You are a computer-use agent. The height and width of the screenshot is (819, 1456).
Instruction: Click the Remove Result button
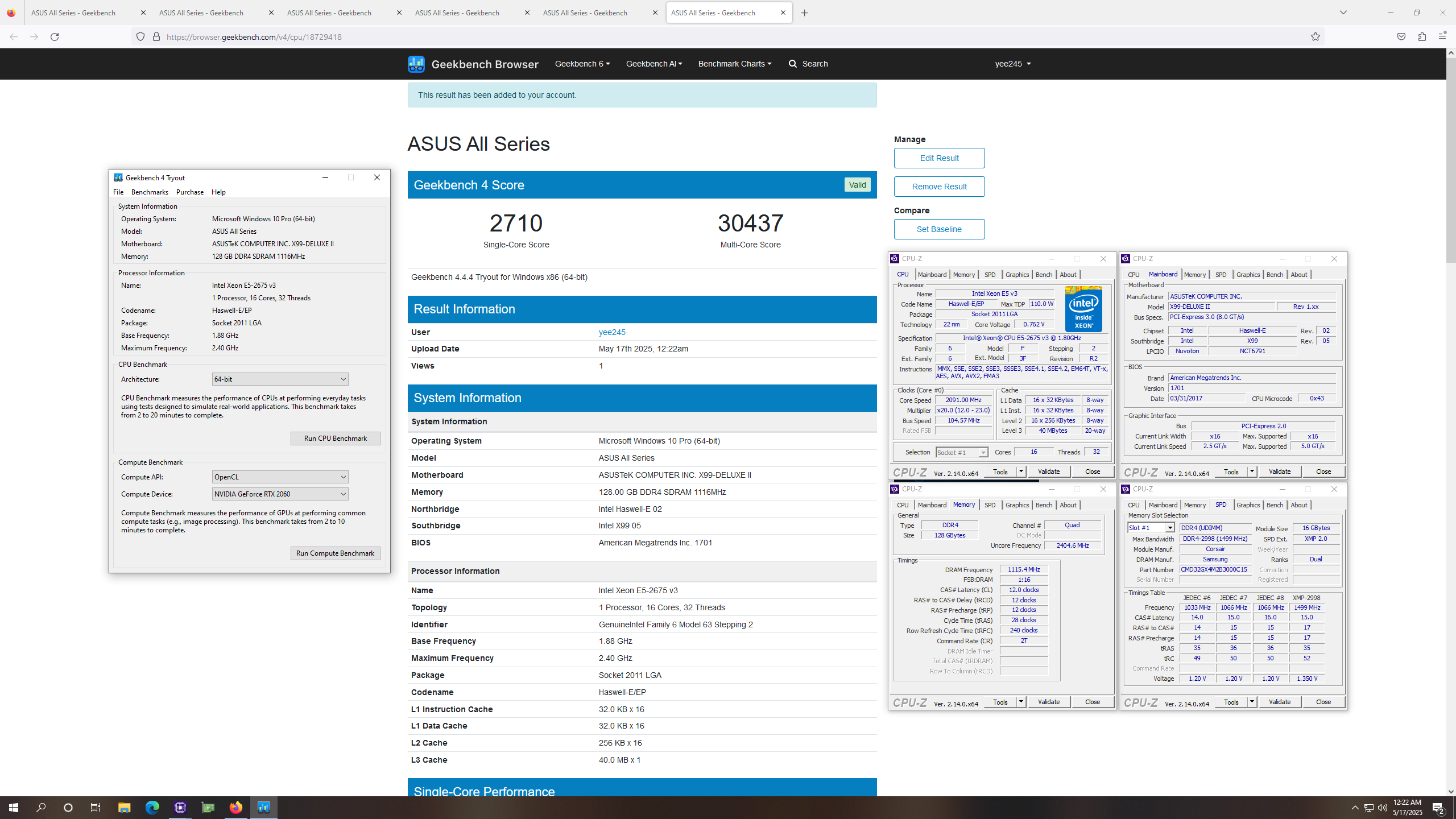click(x=939, y=187)
